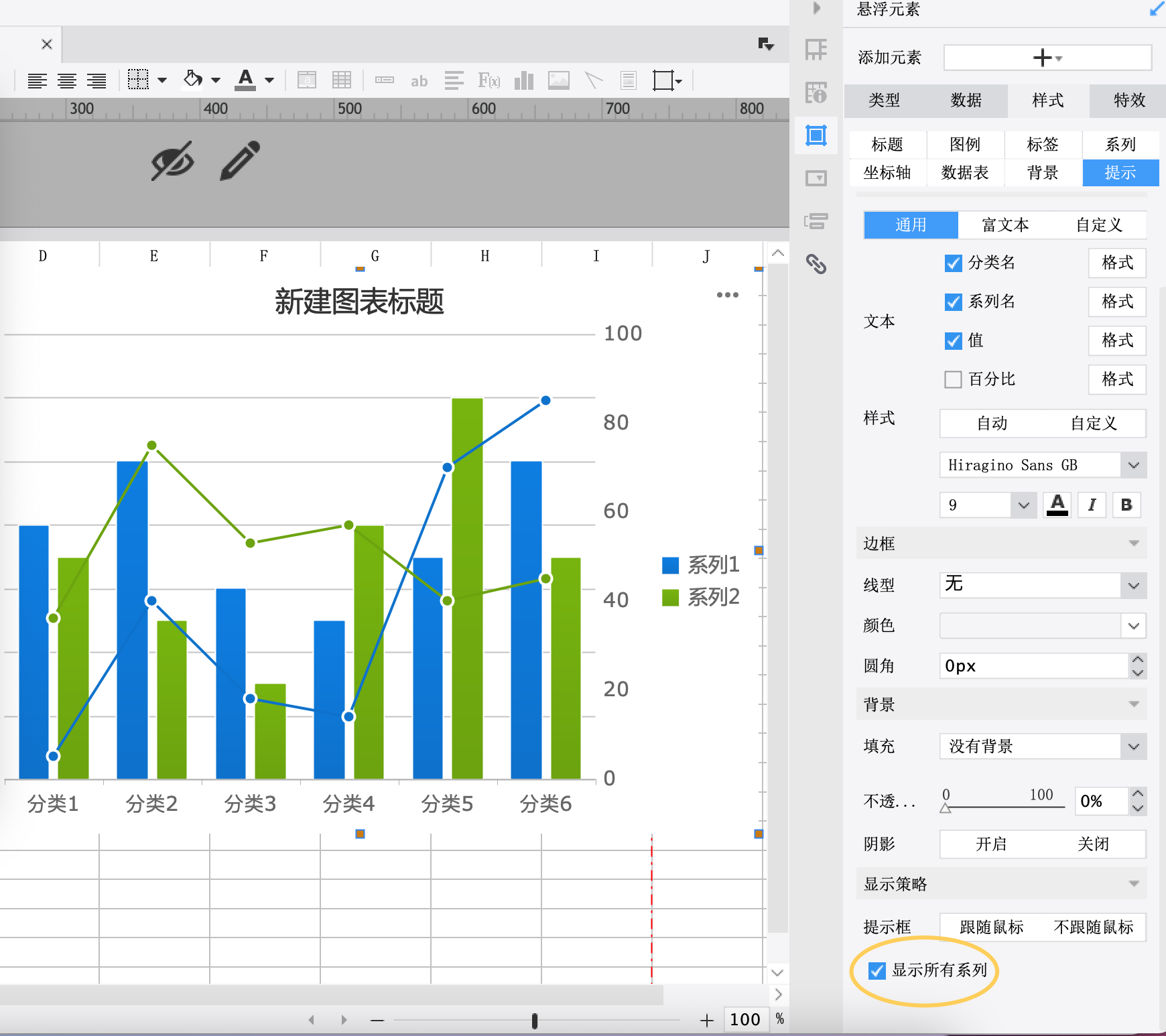Toggle the 系列名 checkbox

pyautogui.click(x=953, y=302)
